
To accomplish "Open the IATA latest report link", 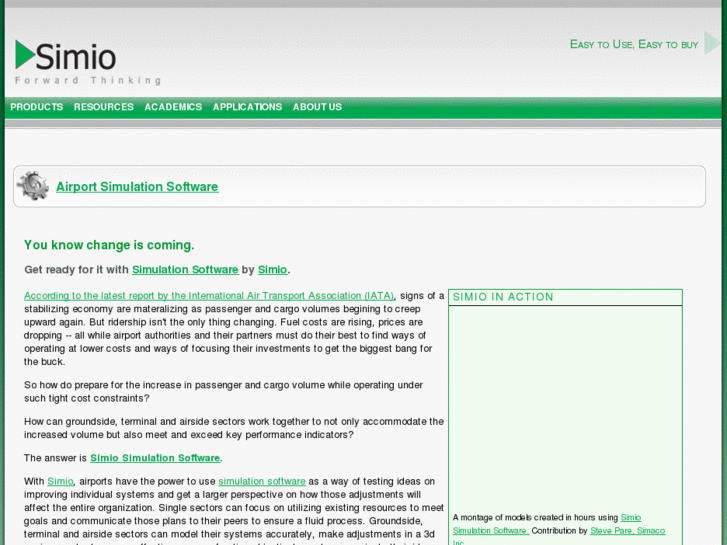I will 209,296.
